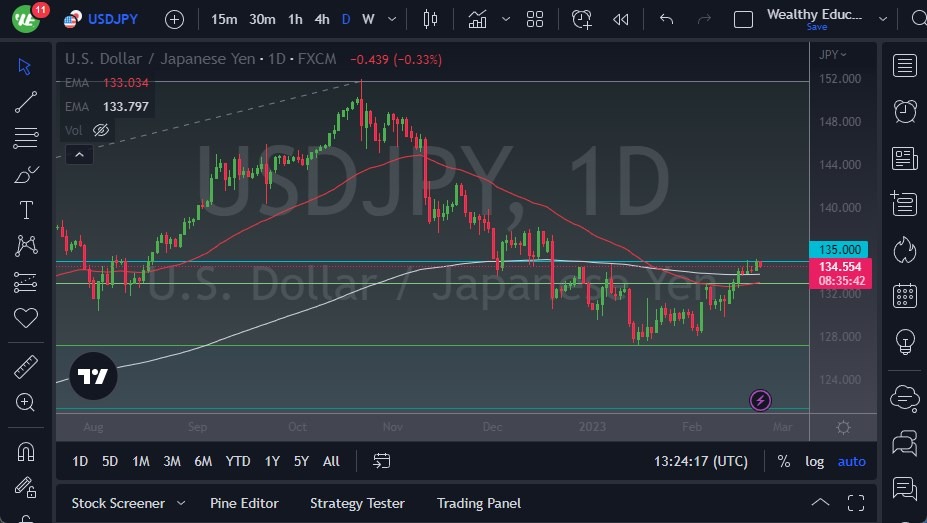
Task: Open the search icon at top right
Action: 918,20
